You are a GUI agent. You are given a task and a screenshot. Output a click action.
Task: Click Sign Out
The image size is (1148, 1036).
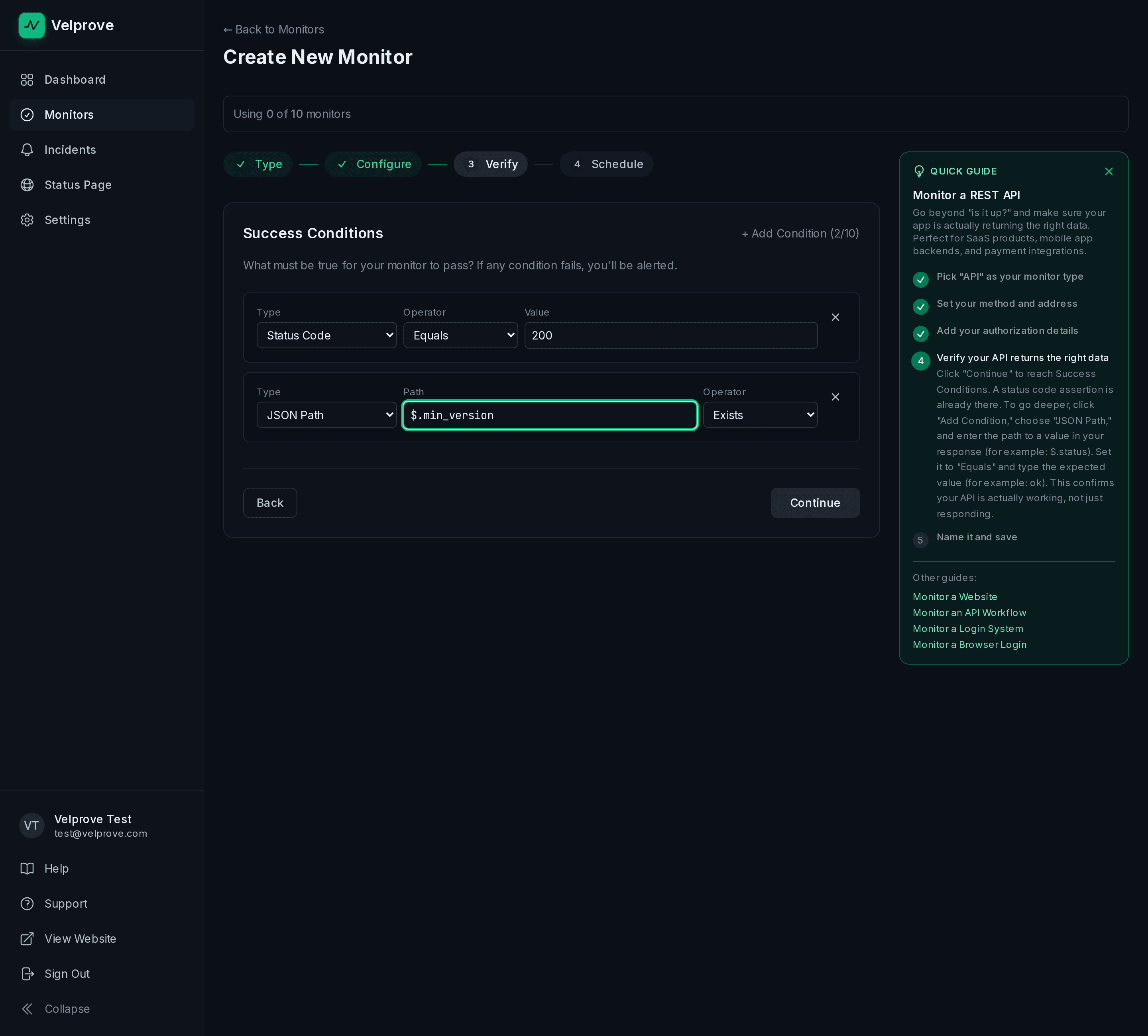[102, 974]
